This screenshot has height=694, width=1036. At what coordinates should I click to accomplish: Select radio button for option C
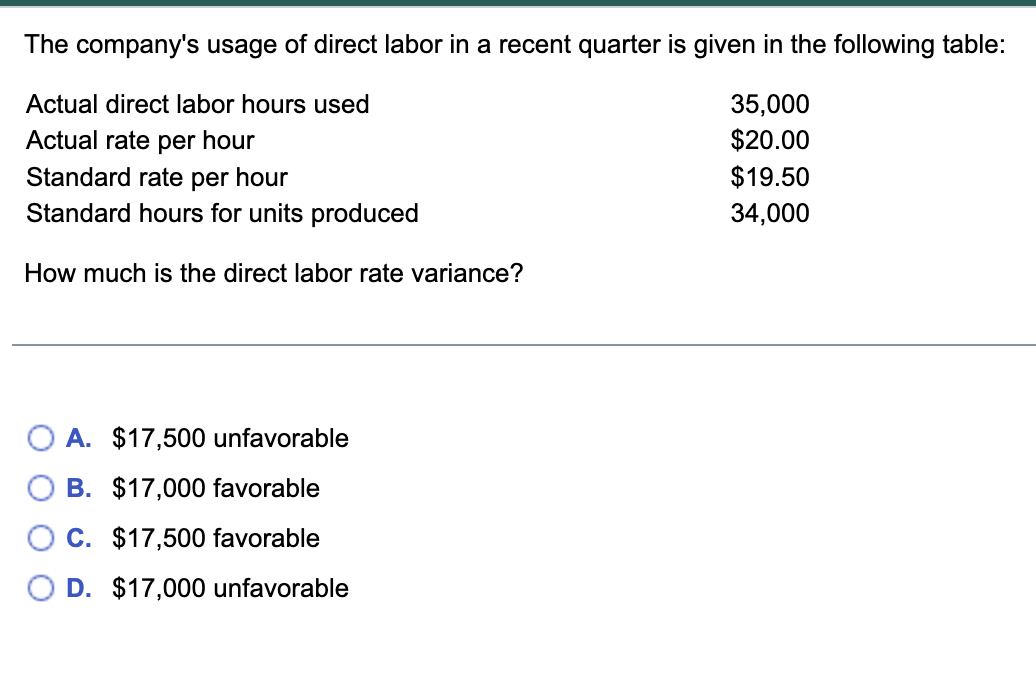tap(42, 538)
